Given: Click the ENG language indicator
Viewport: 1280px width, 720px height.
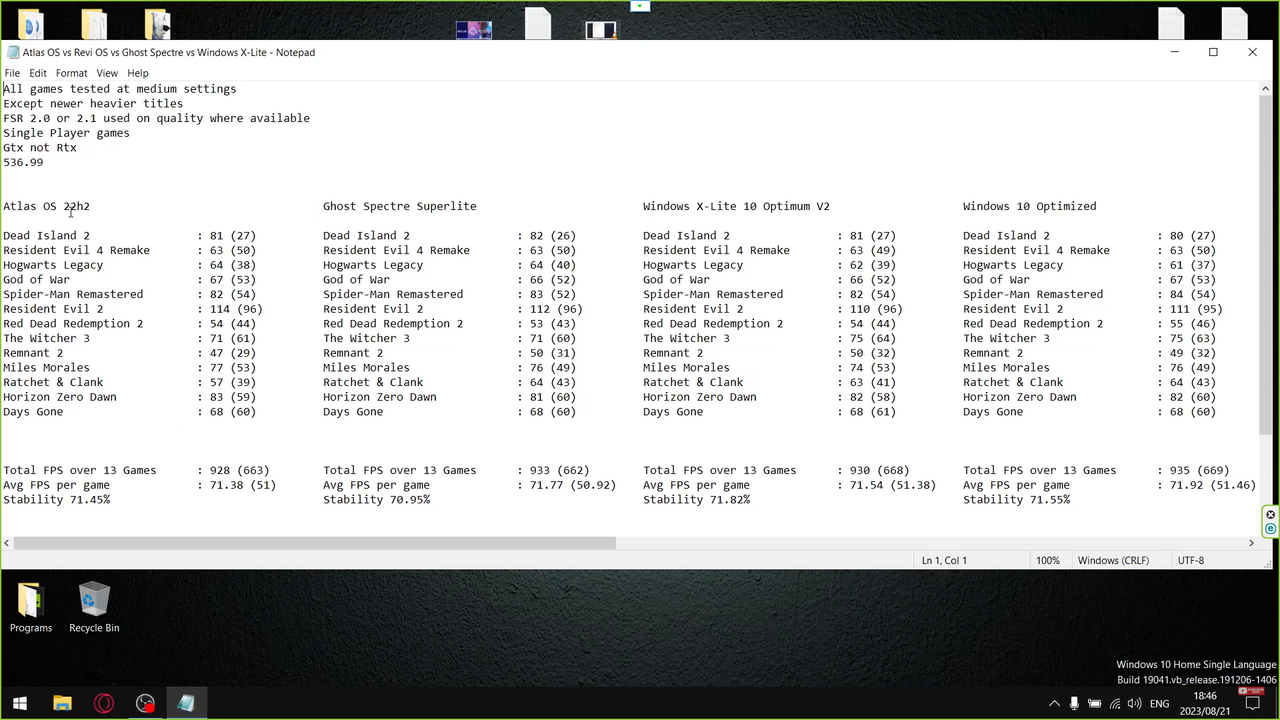Looking at the screenshot, I should tap(1159, 704).
